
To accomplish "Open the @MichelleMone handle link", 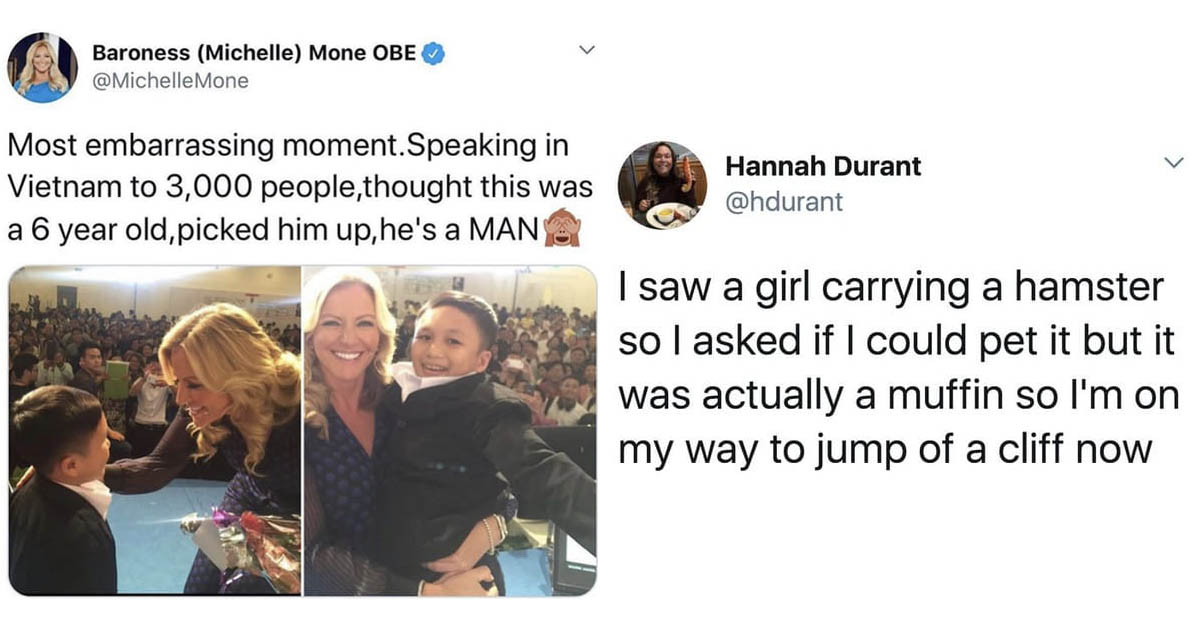I will click(170, 82).
